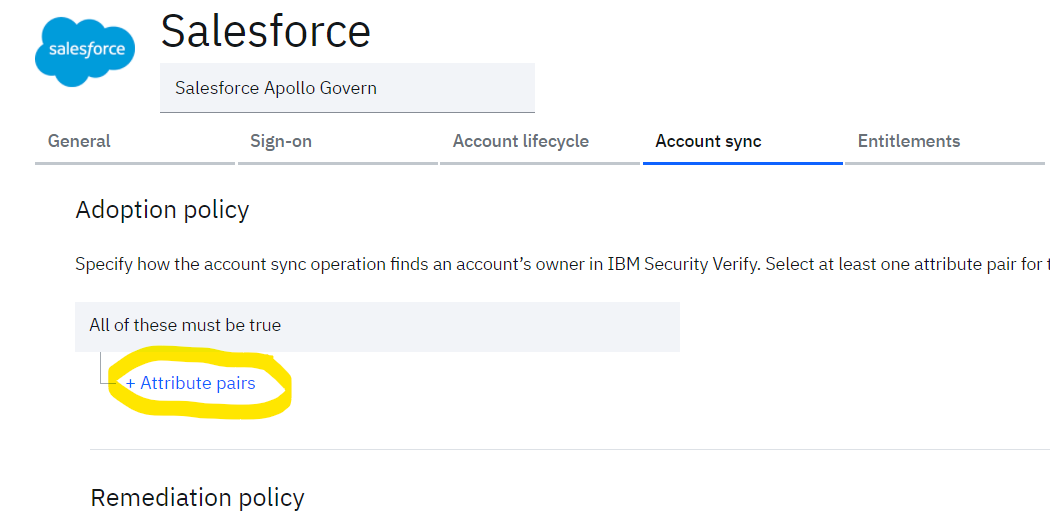The height and width of the screenshot is (528, 1050).
Task: Add Attribute pairs to adoption policy
Action: pos(197,383)
